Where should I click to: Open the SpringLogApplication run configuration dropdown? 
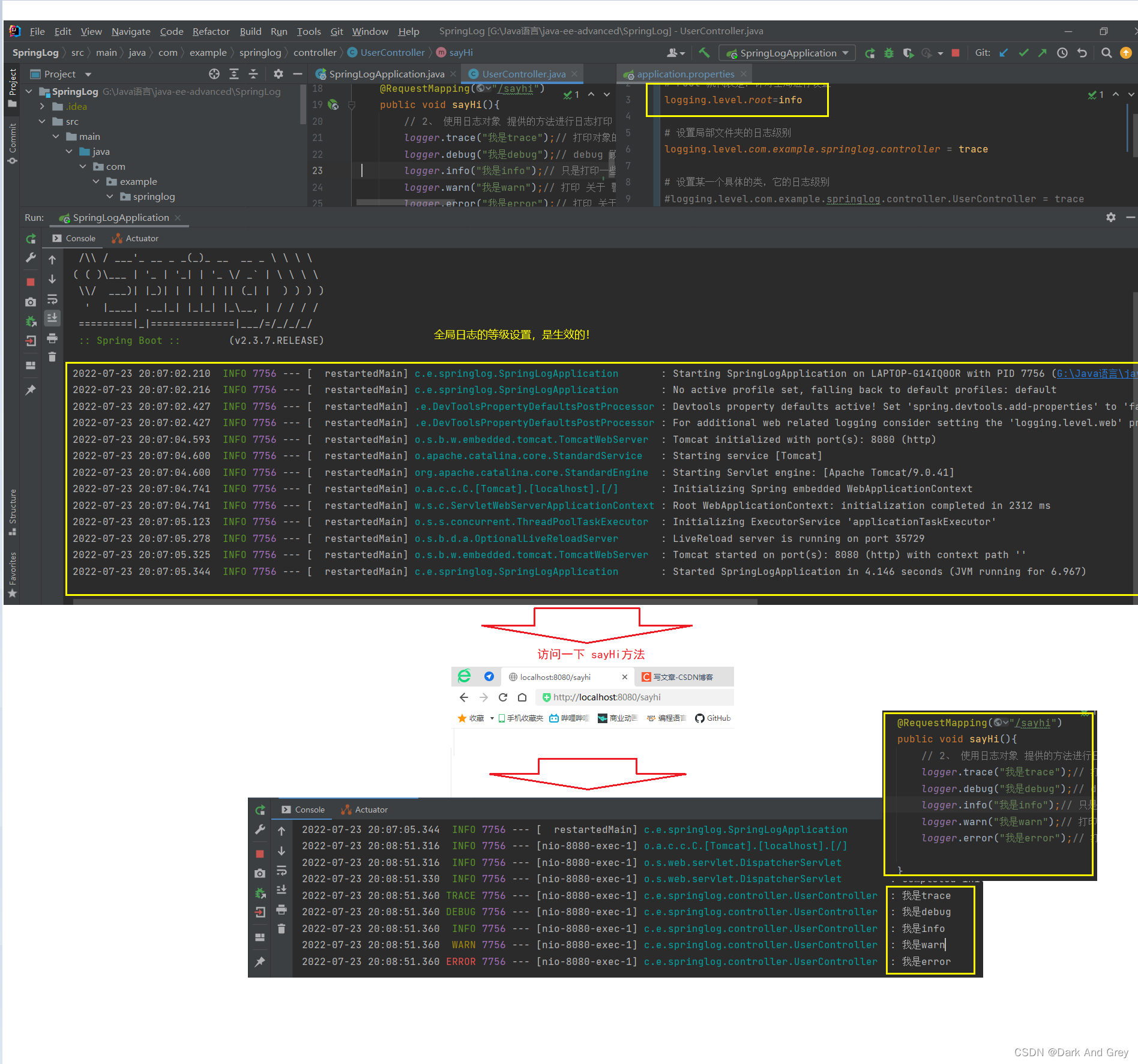tap(787, 53)
